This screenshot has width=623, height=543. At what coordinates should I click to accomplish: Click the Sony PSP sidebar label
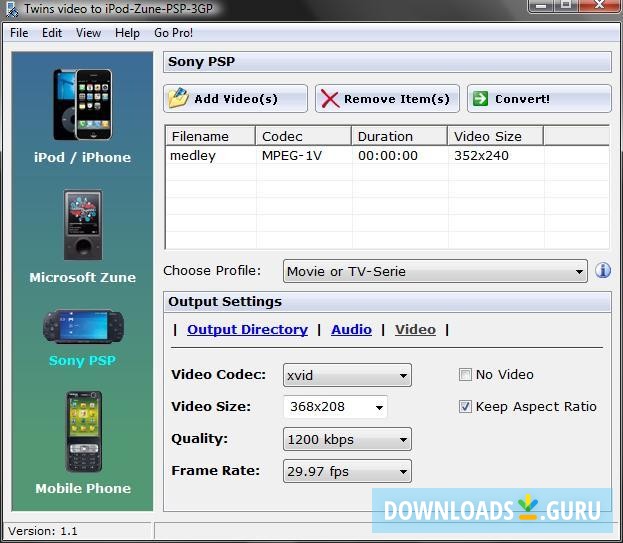point(82,361)
